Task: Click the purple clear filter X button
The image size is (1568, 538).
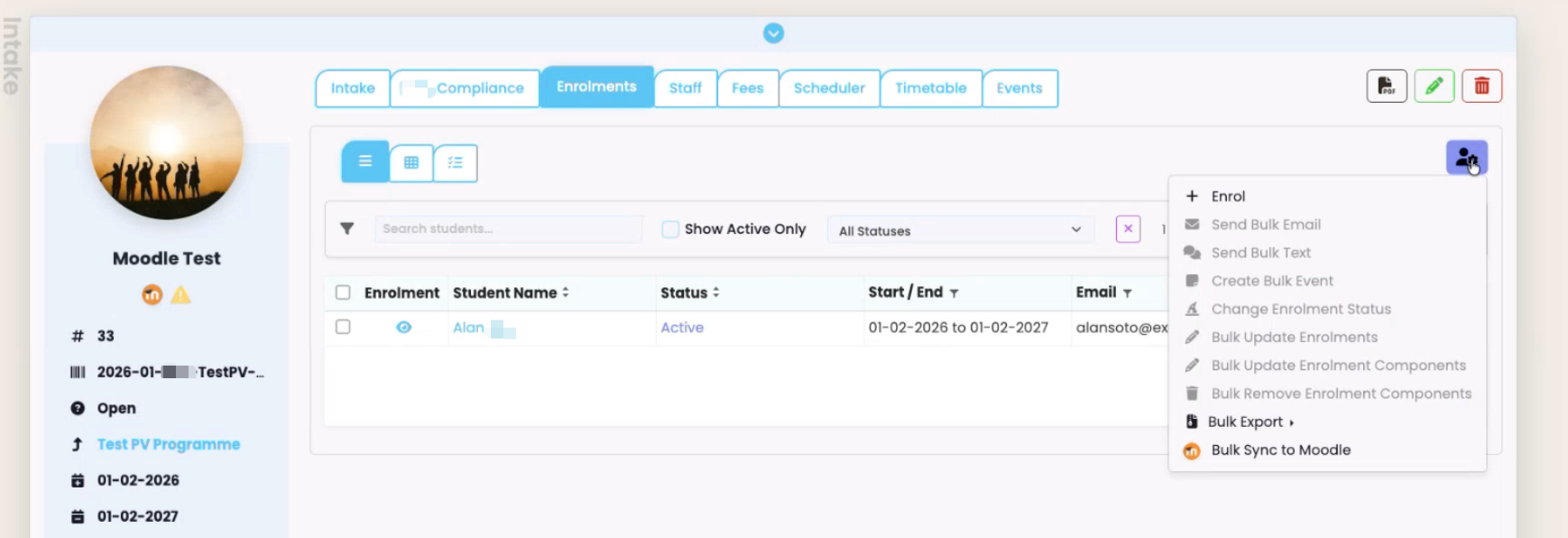Action: [x=1128, y=229]
